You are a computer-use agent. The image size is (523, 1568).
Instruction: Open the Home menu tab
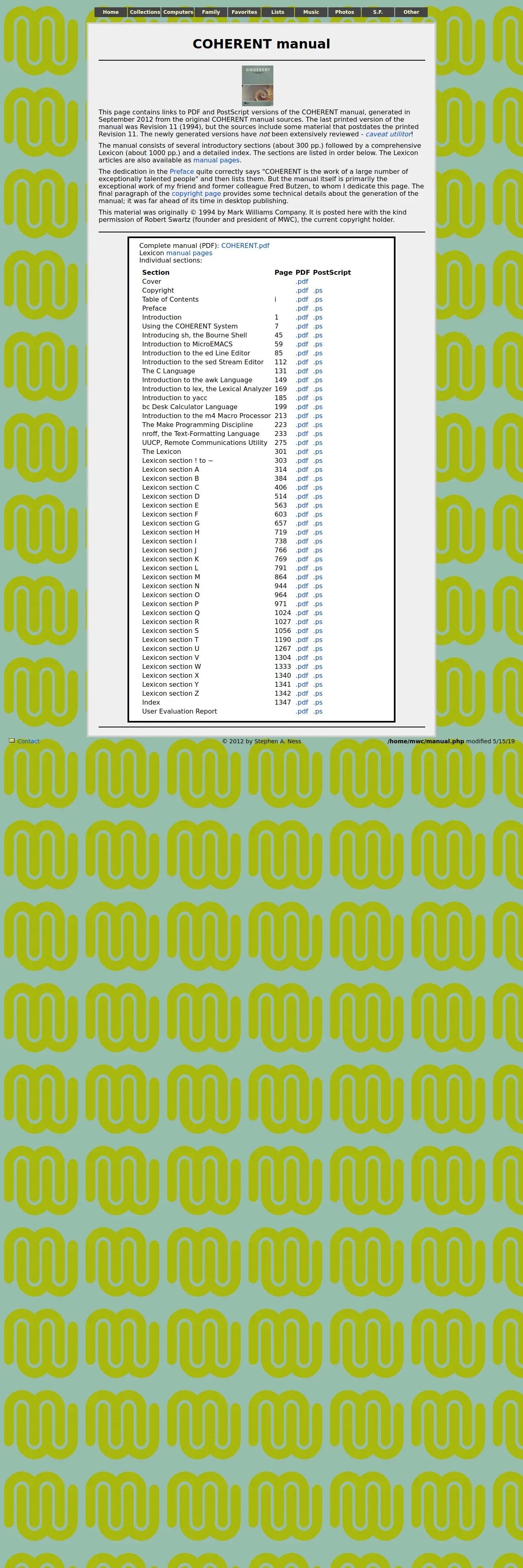pyautogui.click(x=111, y=12)
